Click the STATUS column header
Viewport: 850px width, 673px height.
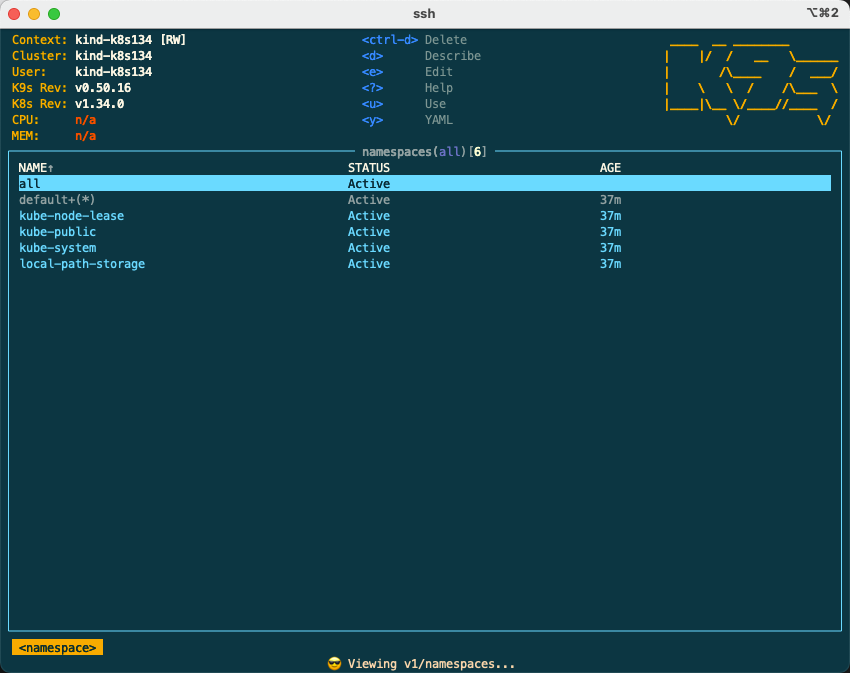pos(369,168)
